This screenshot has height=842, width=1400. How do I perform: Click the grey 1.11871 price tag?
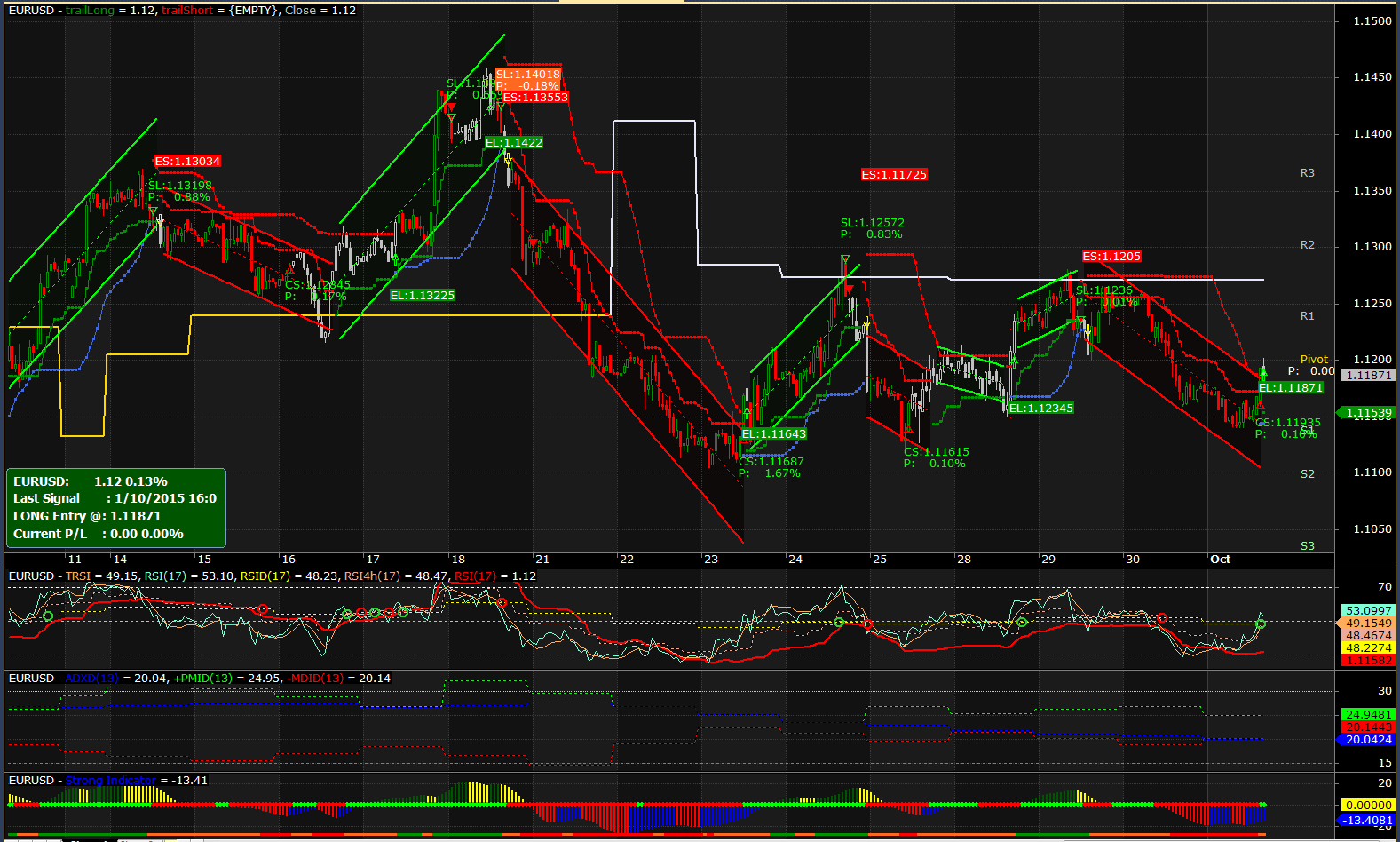pyautogui.click(x=1369, y=375)
